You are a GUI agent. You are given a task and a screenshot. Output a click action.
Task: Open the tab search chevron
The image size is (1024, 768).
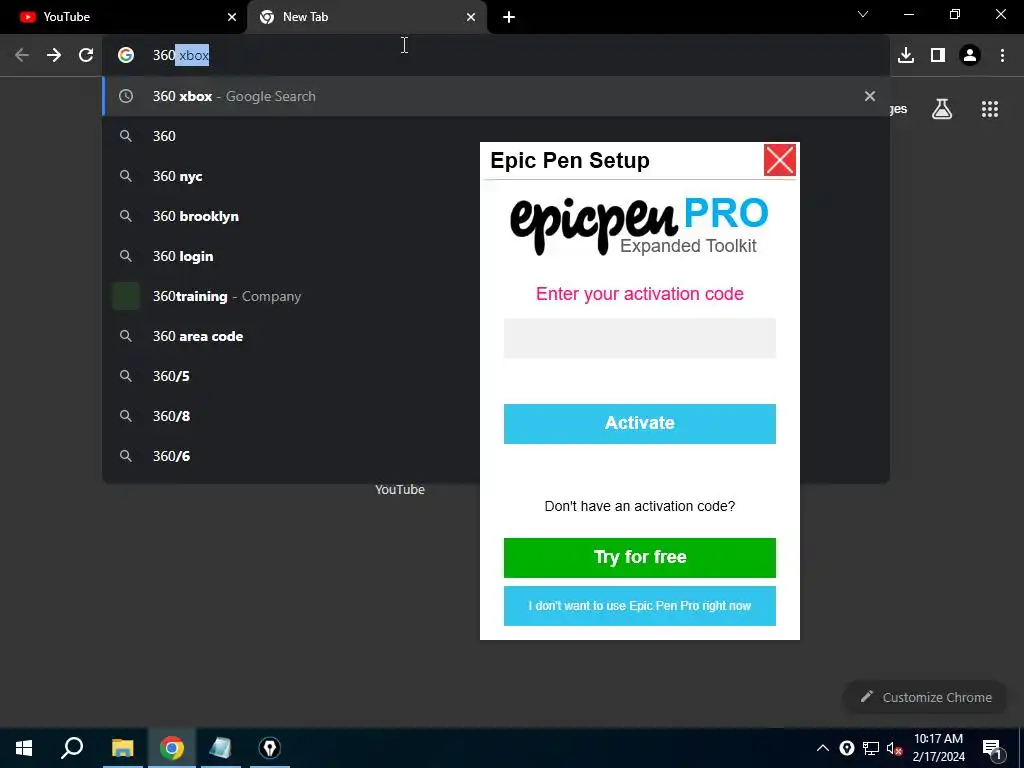pos(863,14)
